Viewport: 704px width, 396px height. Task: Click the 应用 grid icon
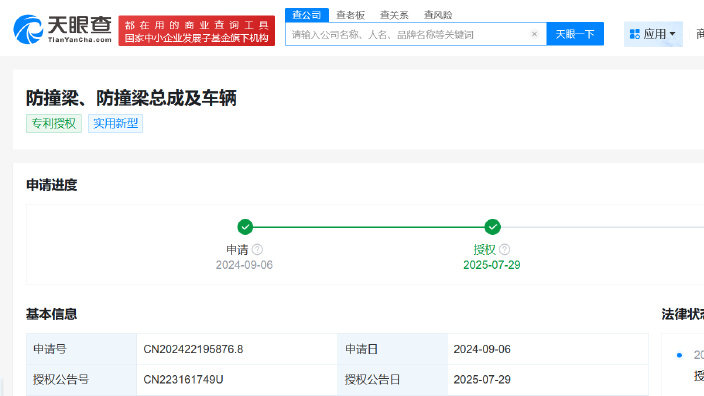pyautogui.click(x=634, y=34)
